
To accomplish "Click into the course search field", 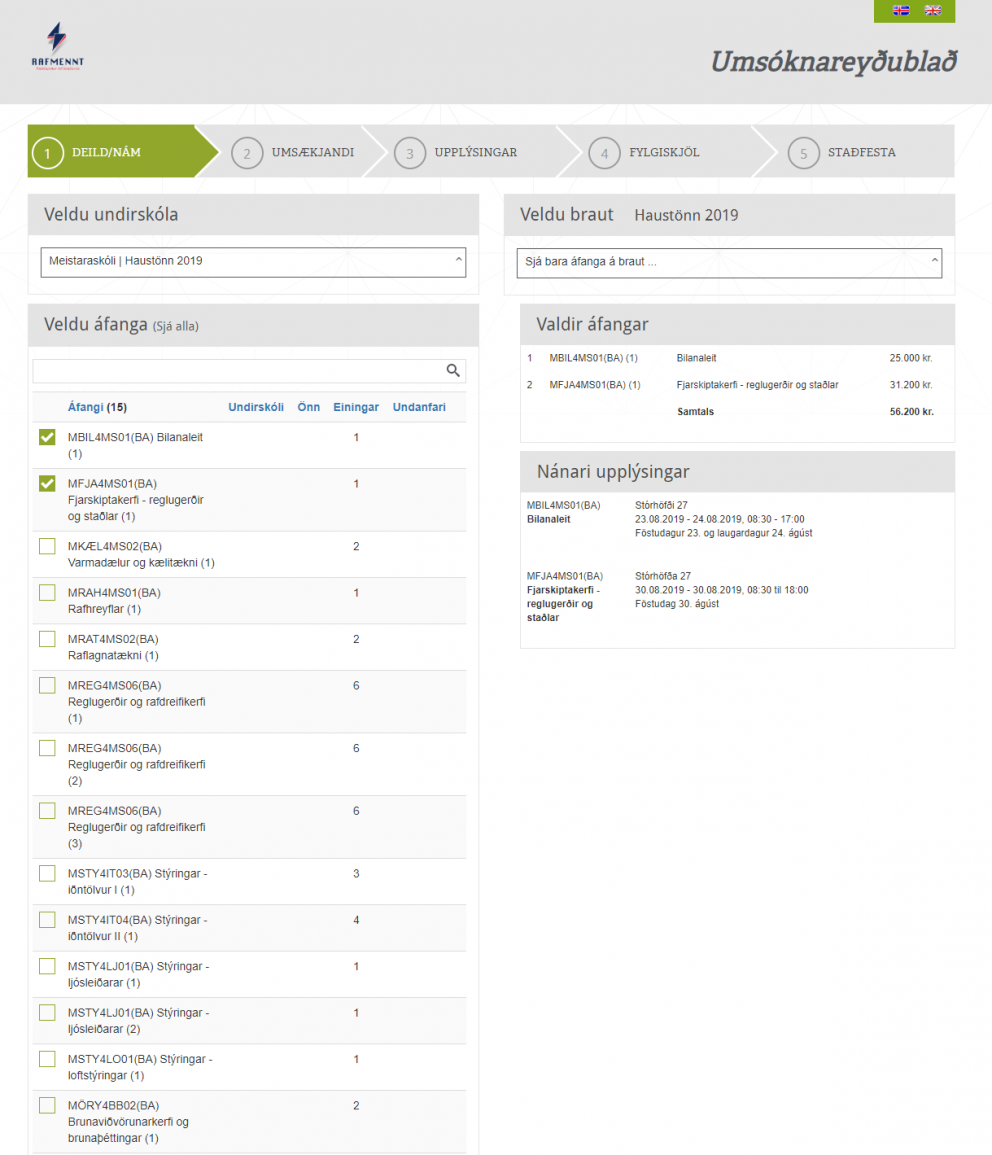I will pos(238,371).
